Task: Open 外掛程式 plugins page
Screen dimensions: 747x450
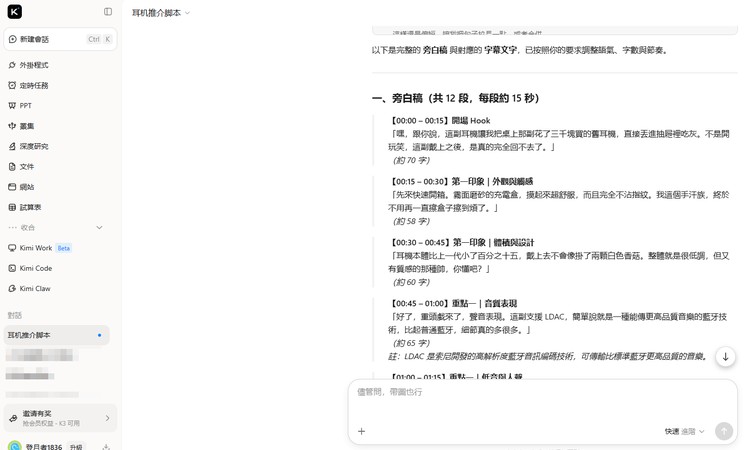Action: [60, 65]
